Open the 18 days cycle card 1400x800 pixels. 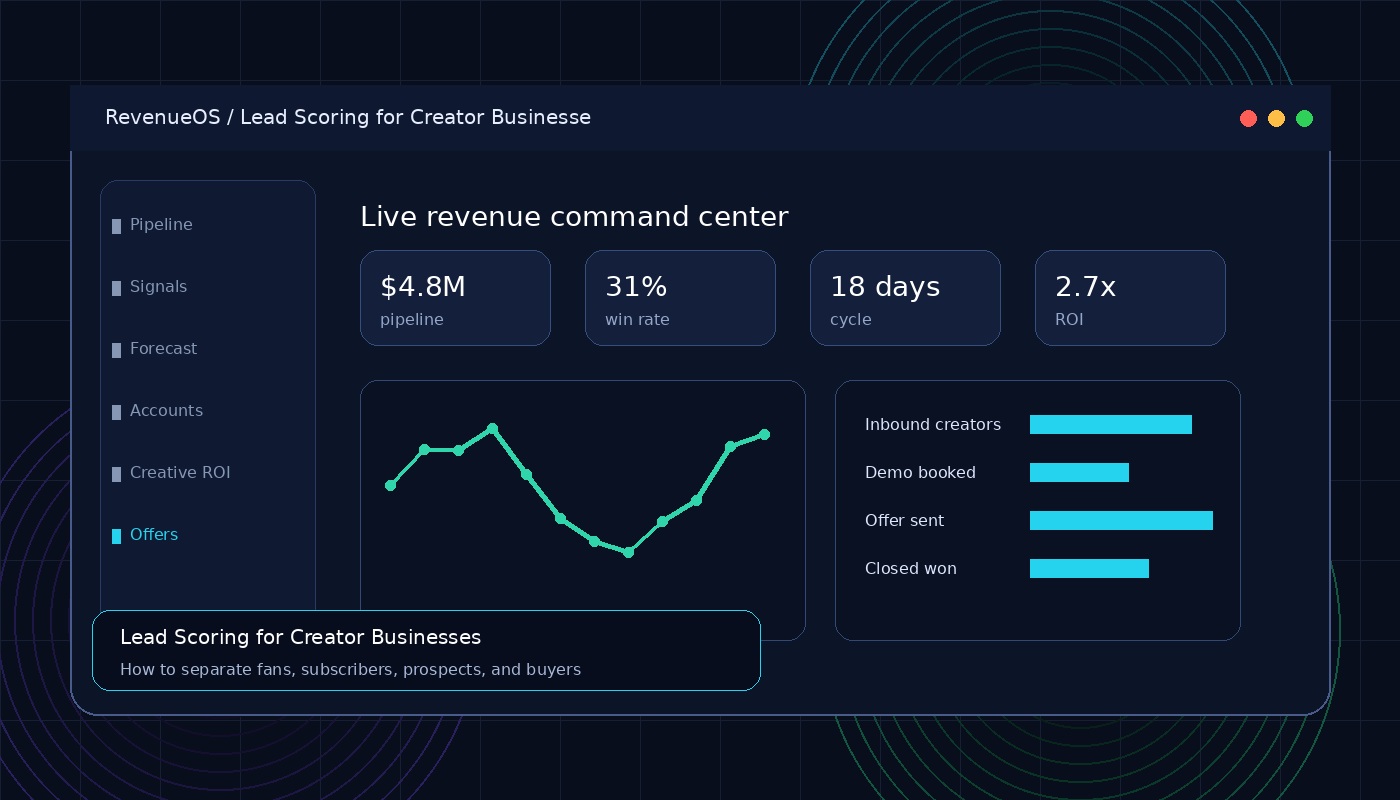pos(905,298)
